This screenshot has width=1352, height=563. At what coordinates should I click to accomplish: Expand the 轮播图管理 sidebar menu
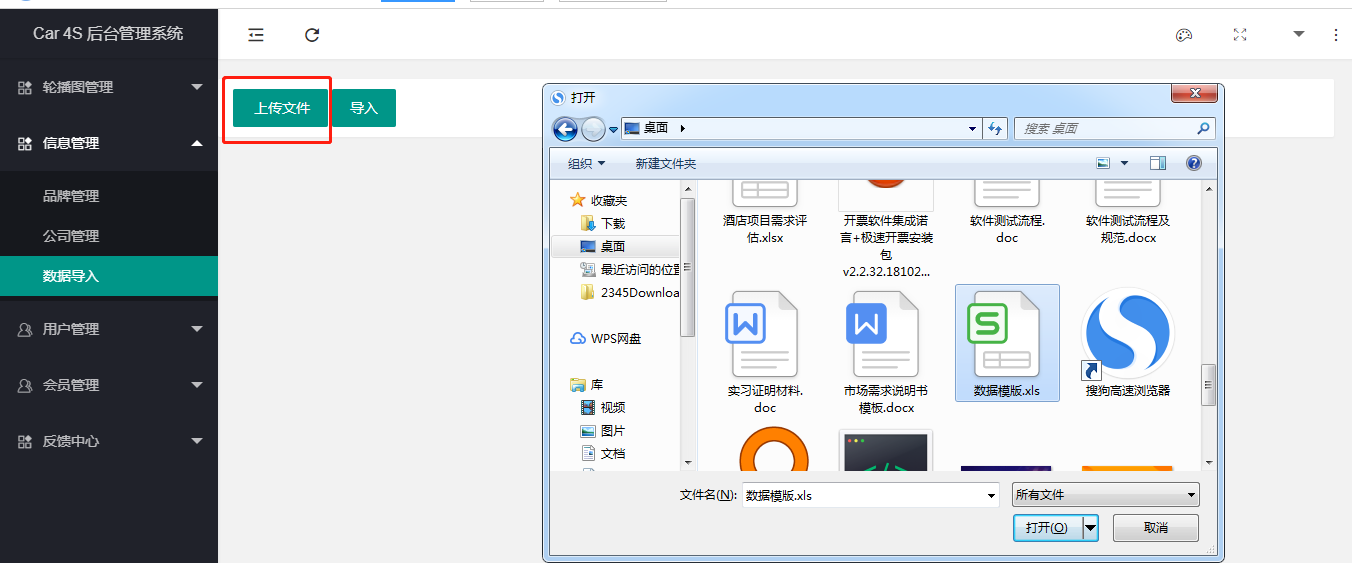109,87
